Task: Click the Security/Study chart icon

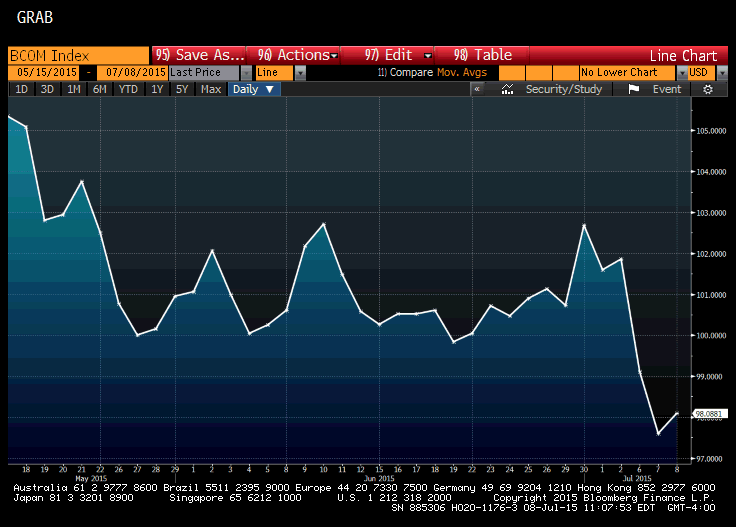Action: tap(507, 89)
